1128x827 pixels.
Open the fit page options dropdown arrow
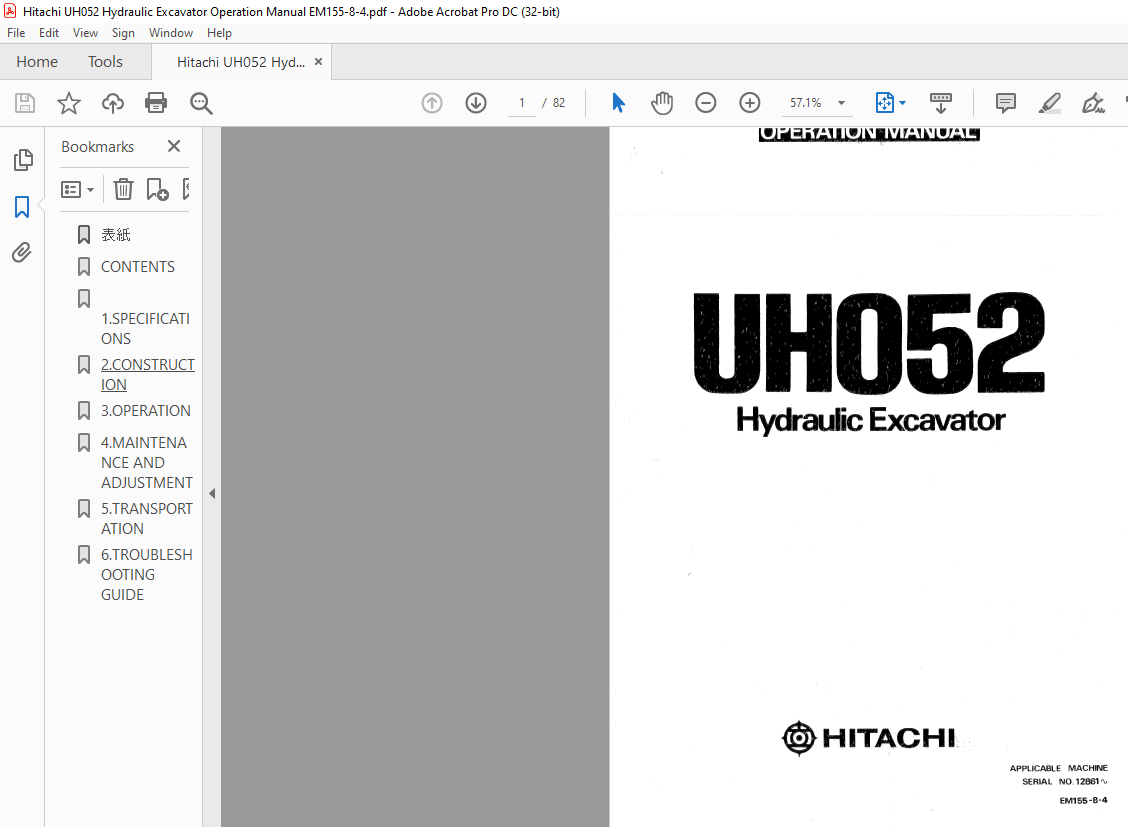point(902,103)
